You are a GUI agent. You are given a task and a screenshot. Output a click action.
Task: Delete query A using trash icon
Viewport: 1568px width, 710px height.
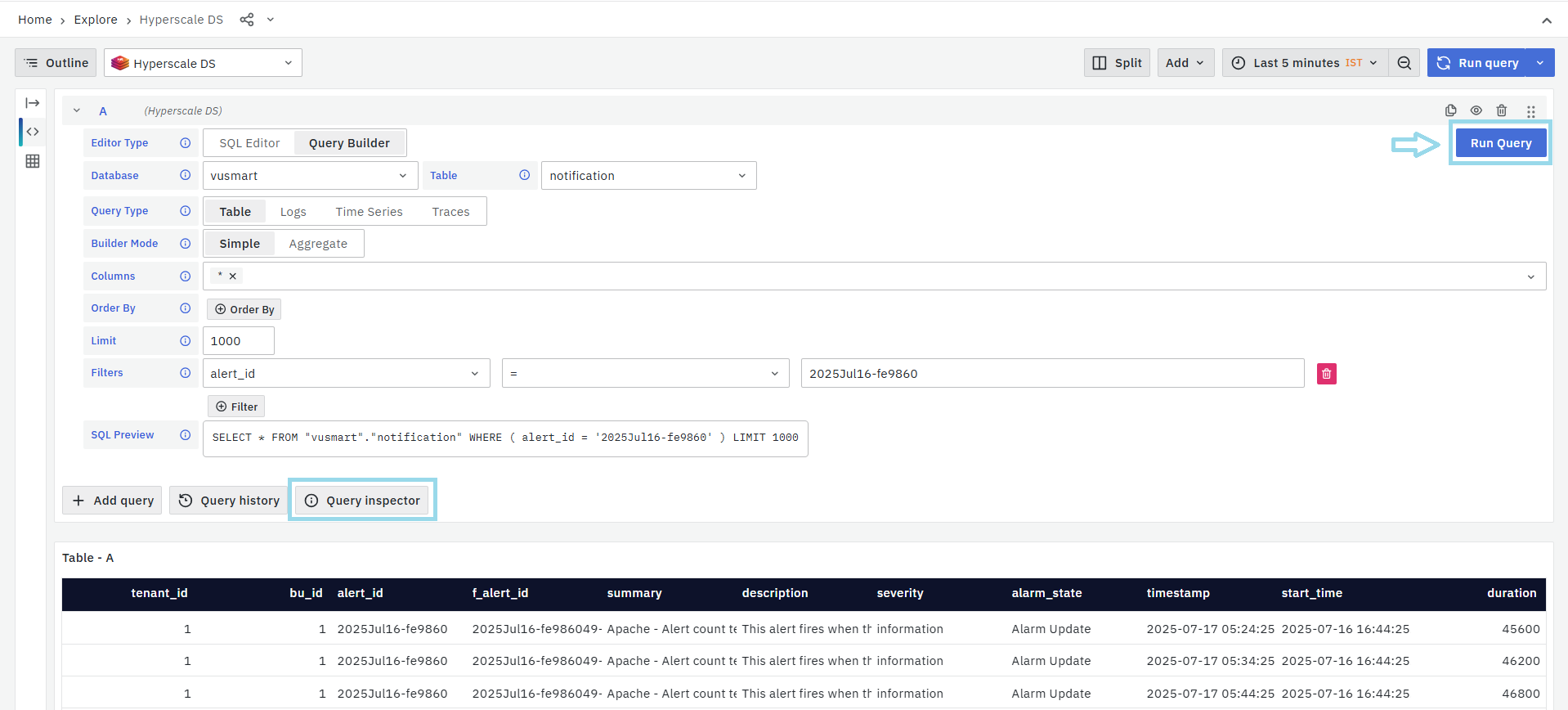pyautogui.click(x=1501, y=110)
